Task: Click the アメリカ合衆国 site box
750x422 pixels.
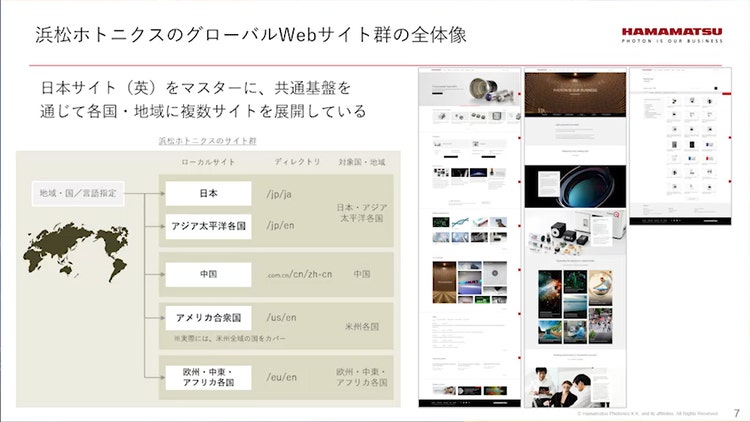Action: (208, 318)
